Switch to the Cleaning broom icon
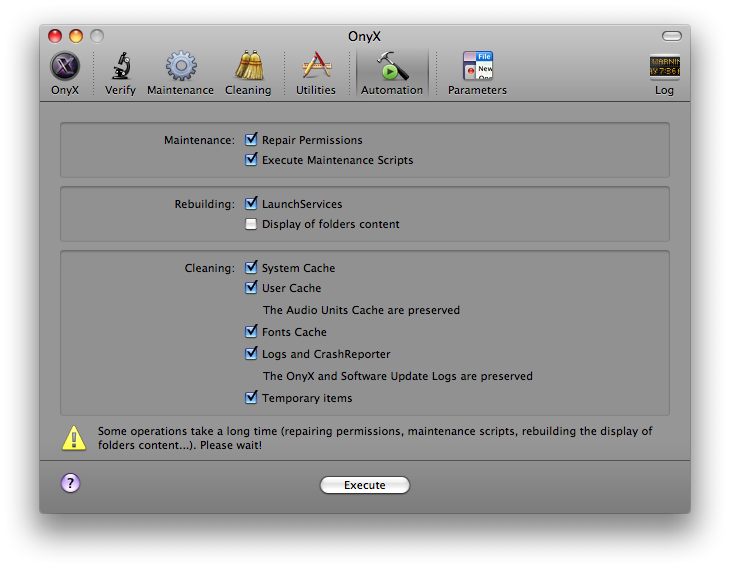Viewport: 730px width, 568px height. pyautogui.click(x=248, y=67)
